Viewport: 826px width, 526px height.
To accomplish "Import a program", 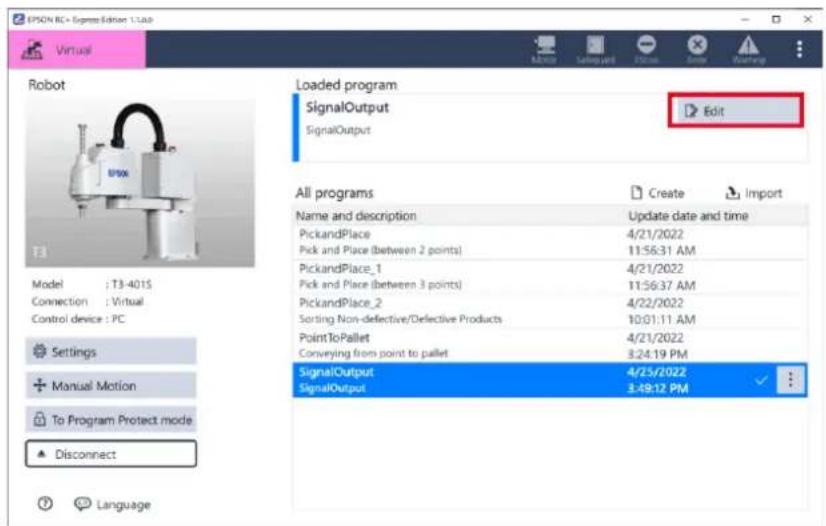I will pos(754,193).
